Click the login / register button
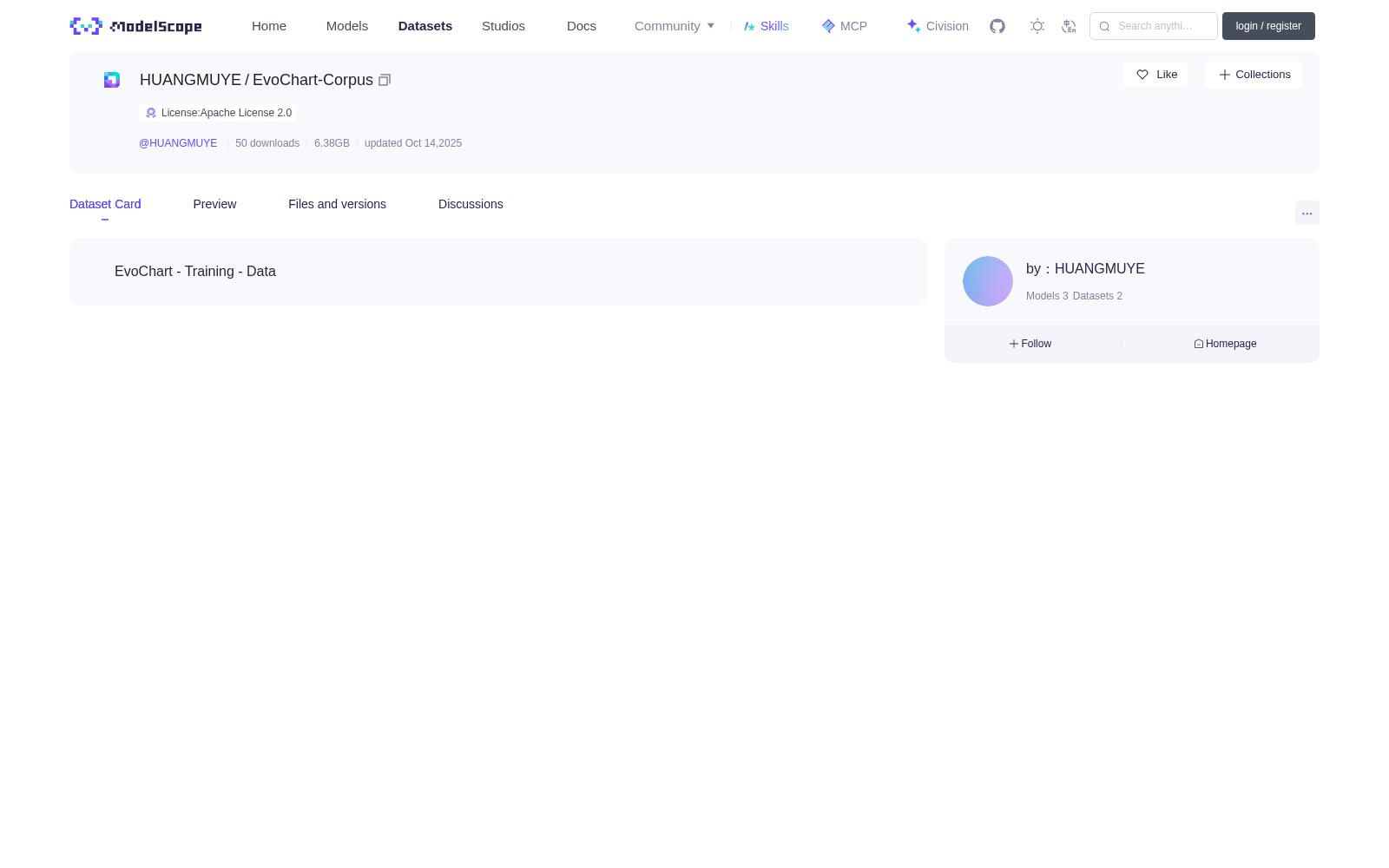Image resolution: width=1389 pixels, height=868 pixels. point(1268,26)
